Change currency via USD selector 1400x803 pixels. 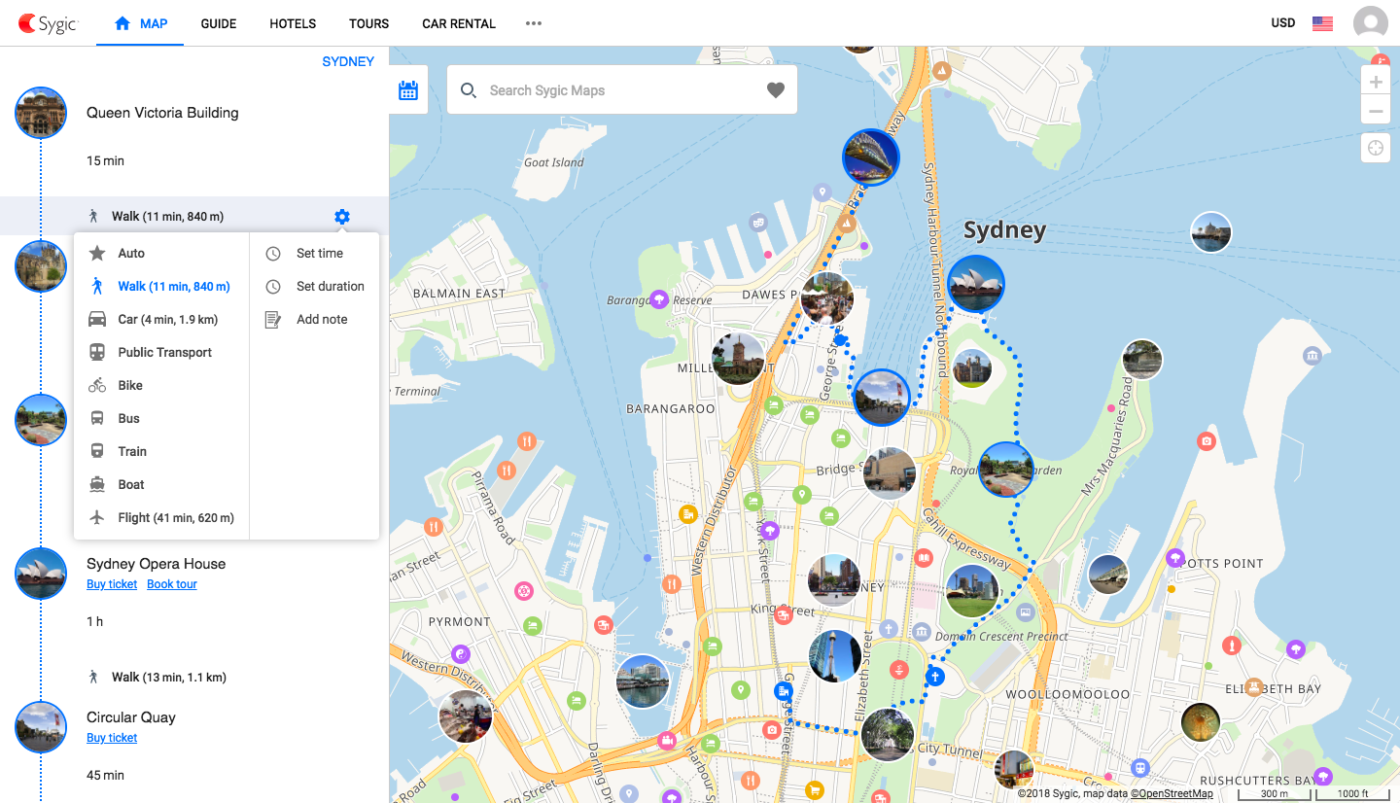(1283, 23)
